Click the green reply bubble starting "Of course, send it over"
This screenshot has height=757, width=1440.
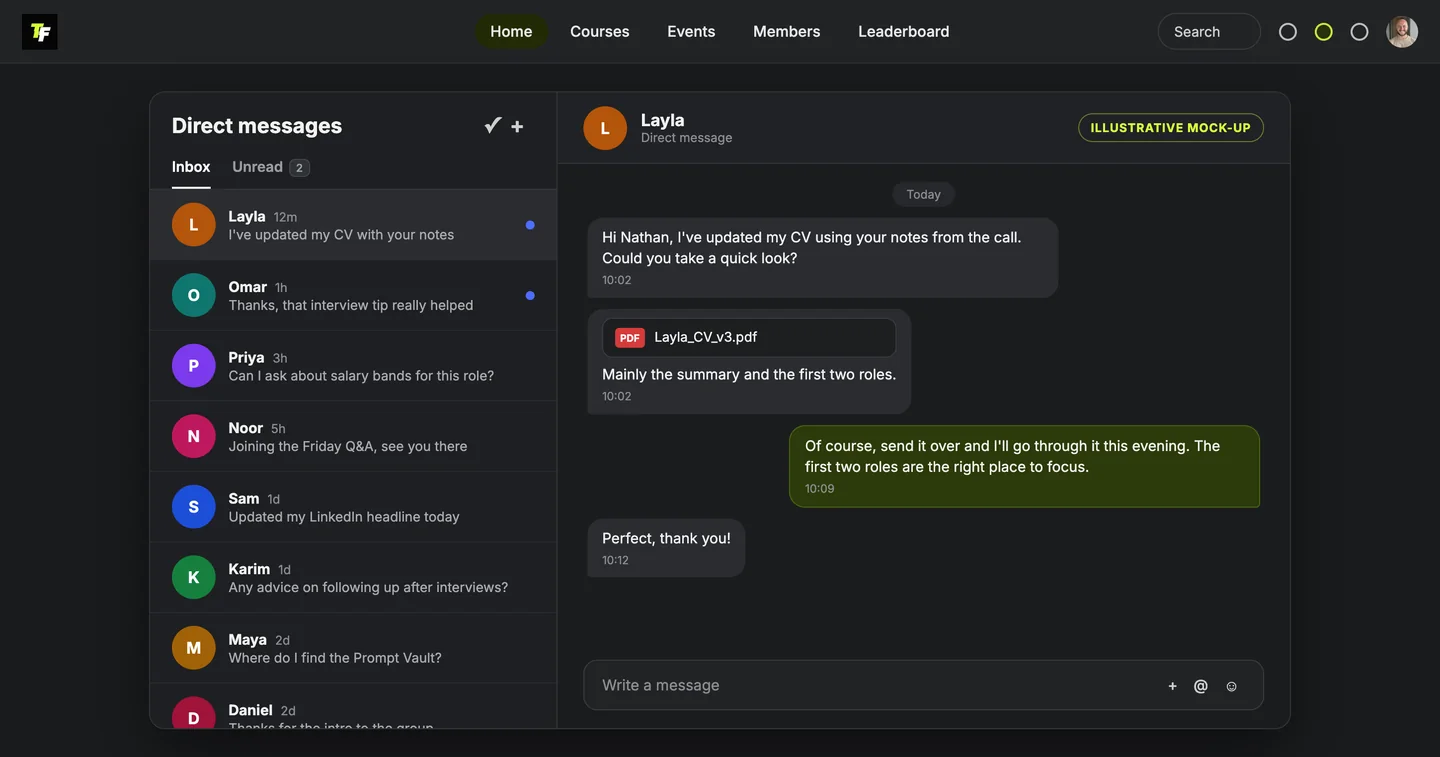1025,467
